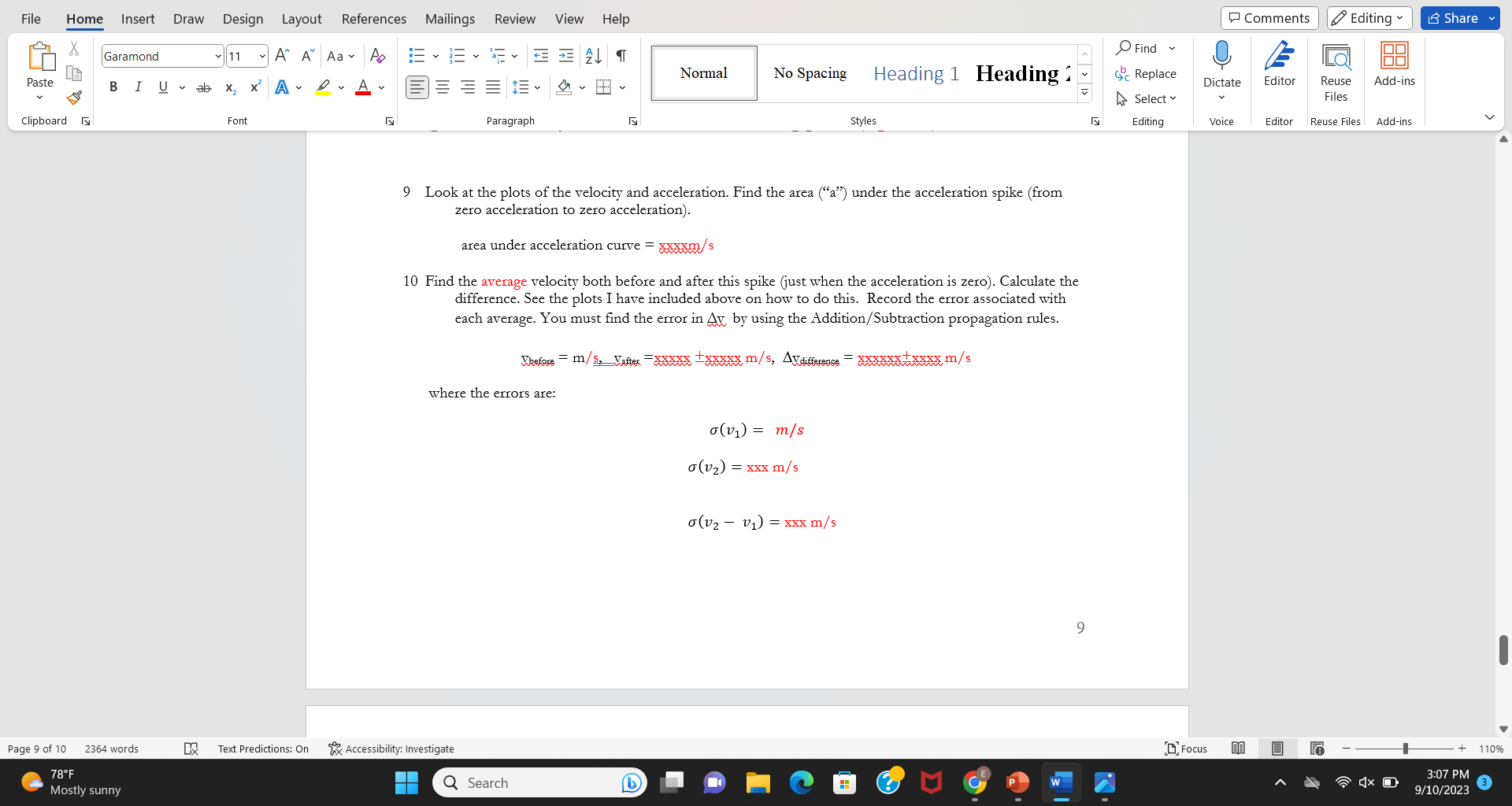Switch to the References tab
The image size is (1512, 806).
point(374,19)
